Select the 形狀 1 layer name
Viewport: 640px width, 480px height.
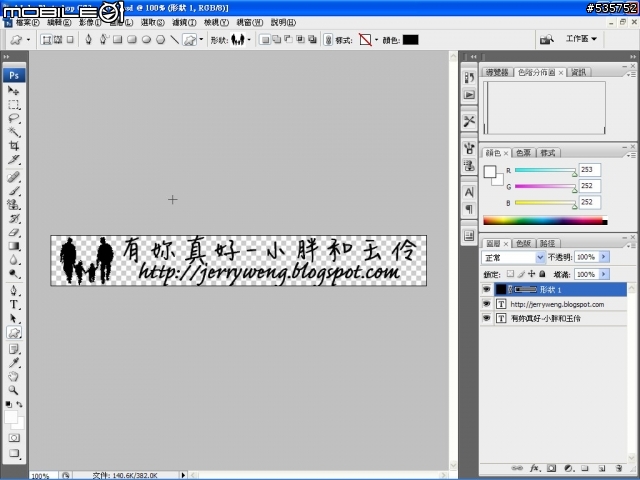coord(550,289)
